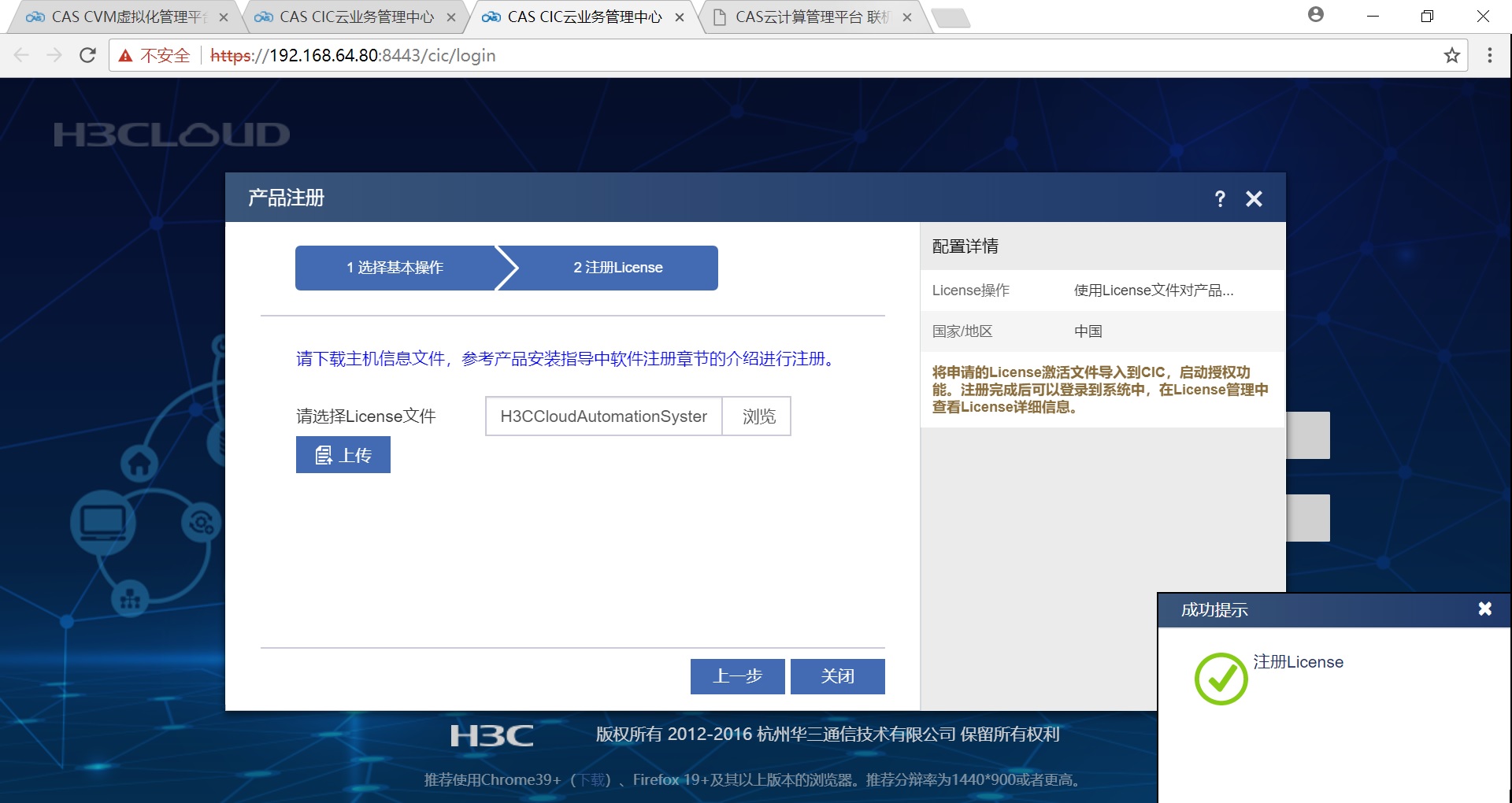This screenshot has width=1512, height=803.
Task: Click the 关闭 button in the dialog
Action: (x=837, y=676)
